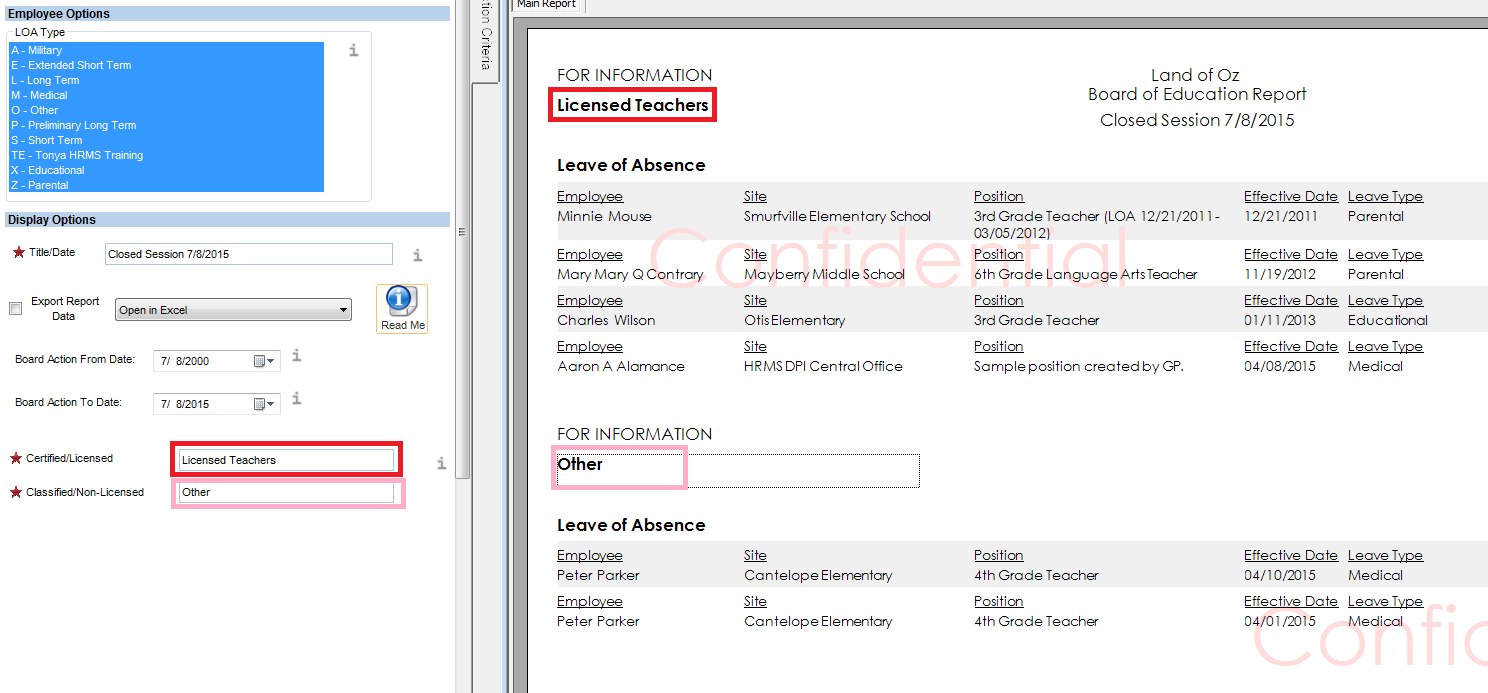Click the Leave Type header link for Charles Wilson
The height and width of the screenshot is (693, 1488).
click(1386, 300)
